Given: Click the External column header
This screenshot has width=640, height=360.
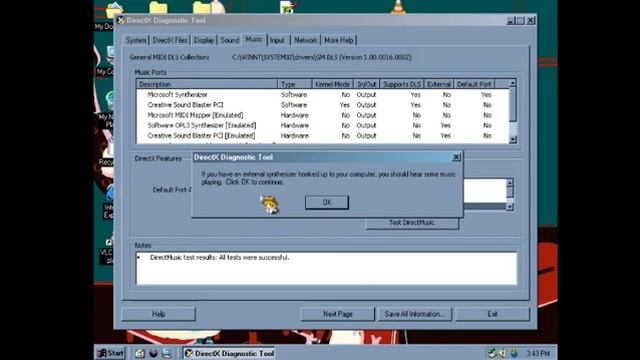Looking at the screenshot, I should click(x=439, y=84).
